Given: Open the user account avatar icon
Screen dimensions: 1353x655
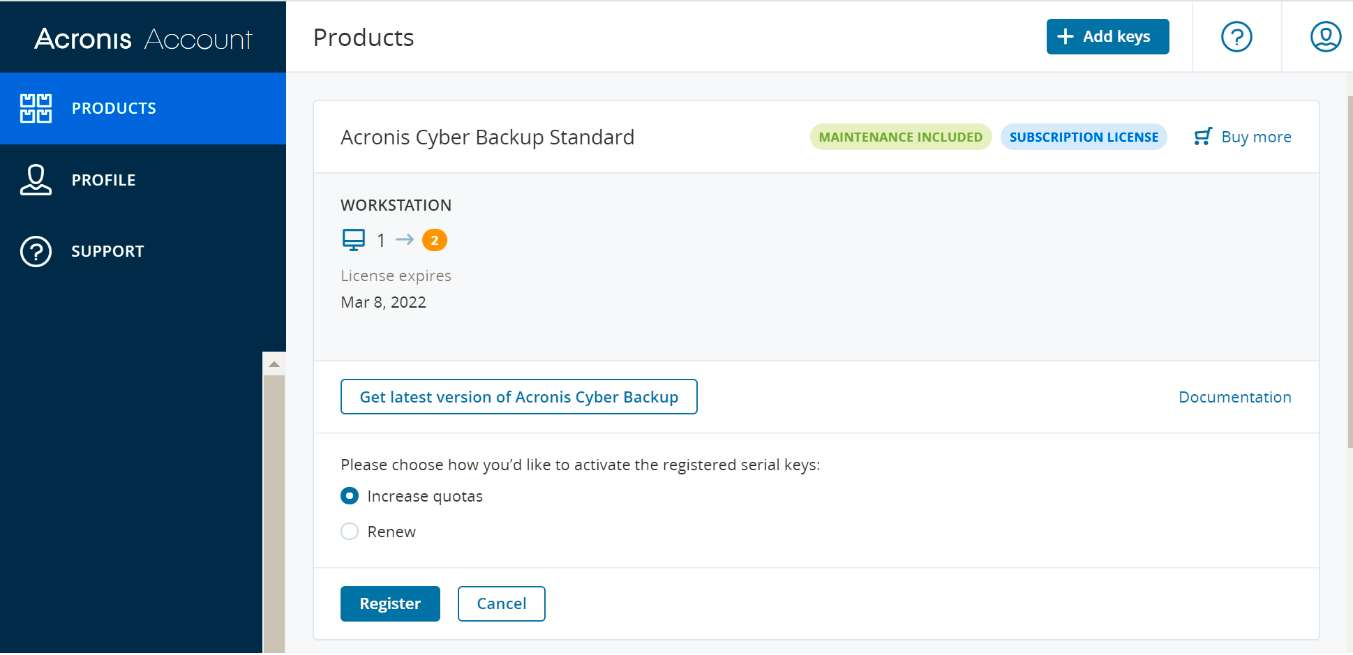Looking at the screenshot, I should [x=1325, y=37].
